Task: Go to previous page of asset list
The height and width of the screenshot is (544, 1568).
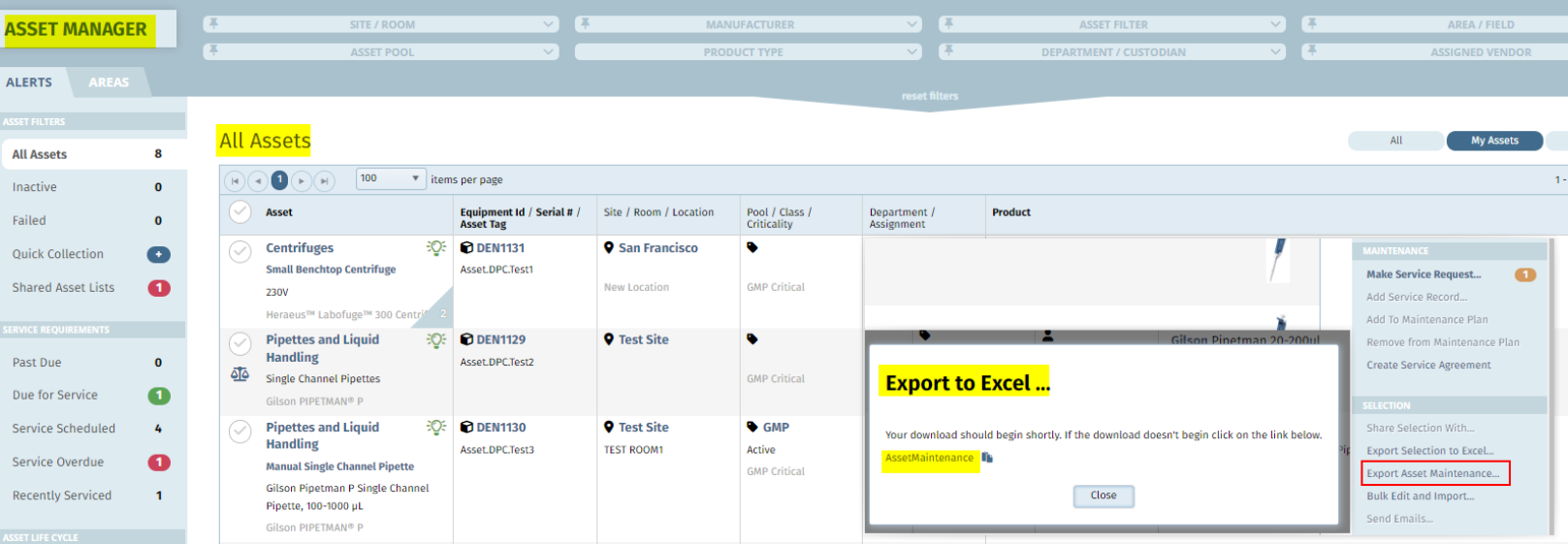Action: 257,180
